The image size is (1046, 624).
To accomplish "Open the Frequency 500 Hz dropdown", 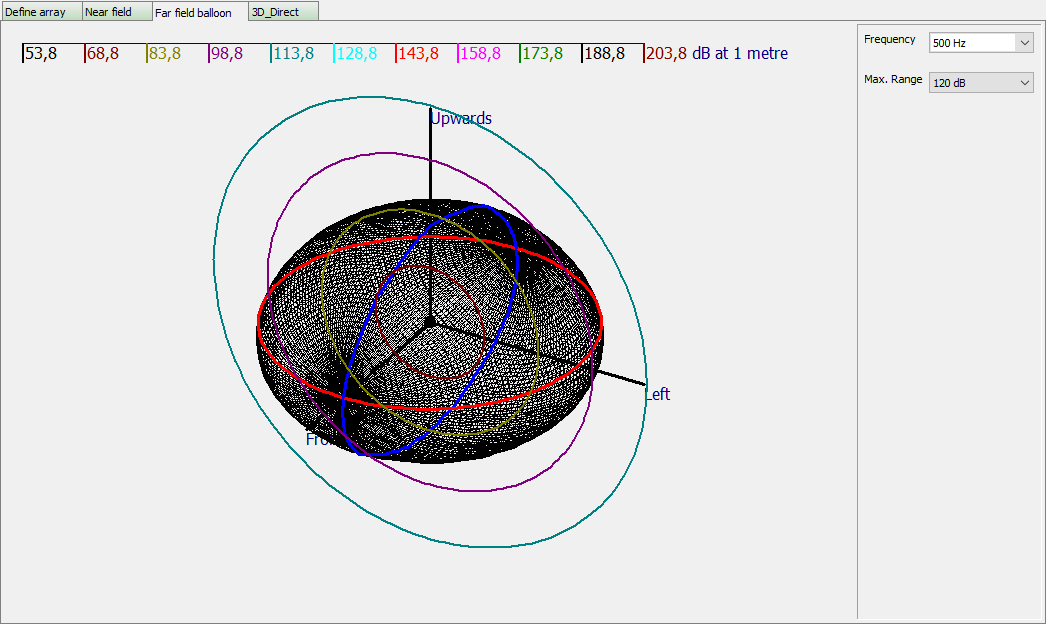I will [981, 43].
